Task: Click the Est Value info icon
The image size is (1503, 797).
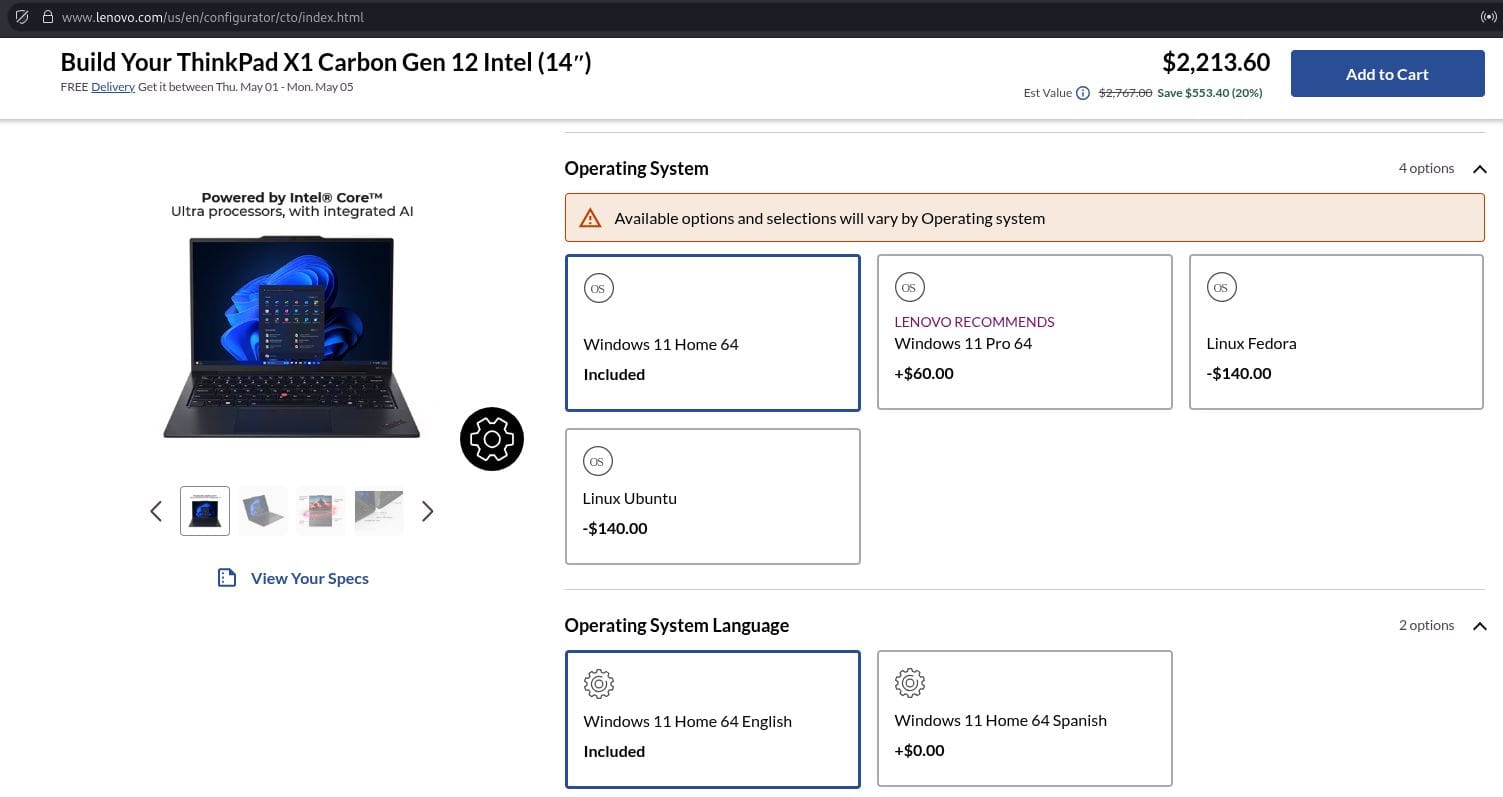Action: click(1082, 93)
